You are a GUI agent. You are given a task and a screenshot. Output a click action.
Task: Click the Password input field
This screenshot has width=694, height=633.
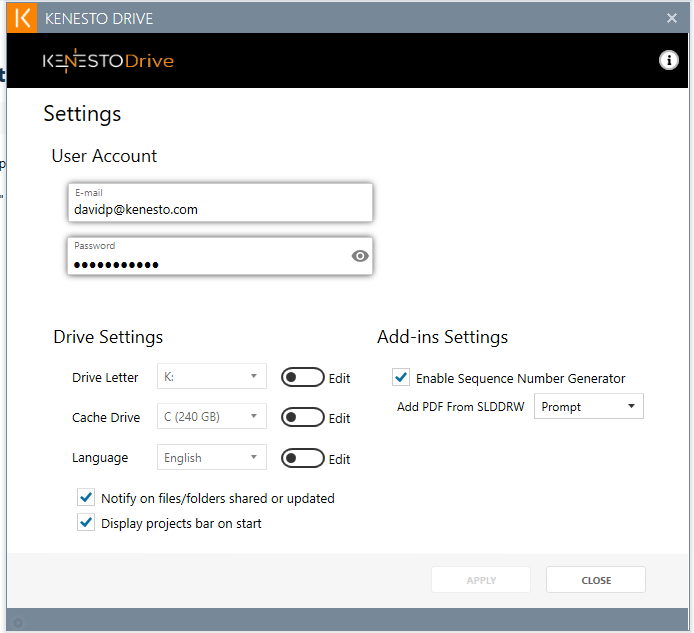pyautogui.click(x=220, y=256)
